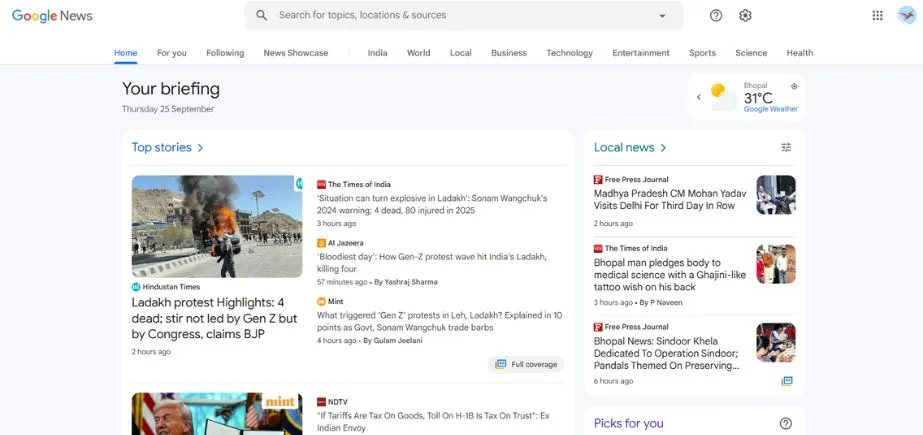Open the Google apps grid
The height and width of the screenshot is (435, 923).
(x=877, y=16)
